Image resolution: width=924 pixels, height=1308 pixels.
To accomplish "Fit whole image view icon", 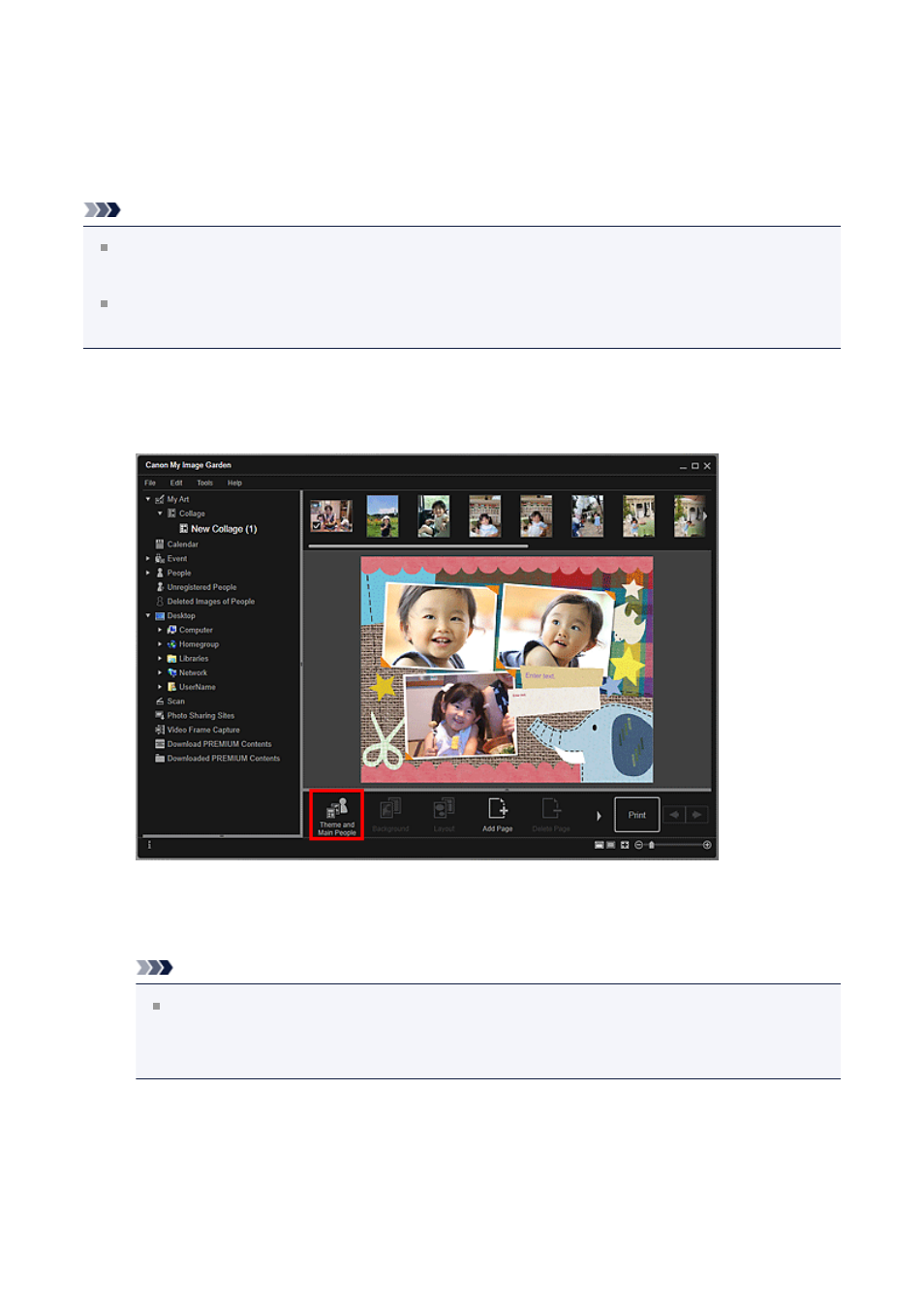I will pos(625,845).
